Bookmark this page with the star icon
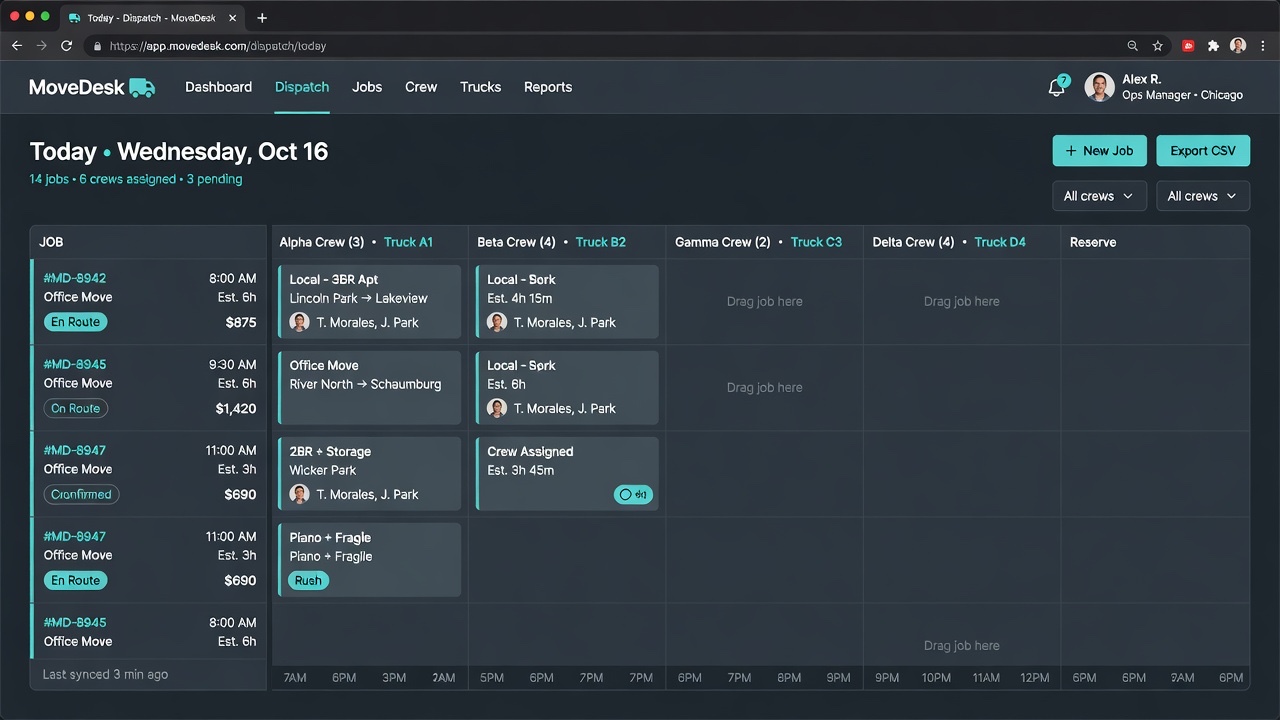1280x720 pixels. click(1158, 46)
